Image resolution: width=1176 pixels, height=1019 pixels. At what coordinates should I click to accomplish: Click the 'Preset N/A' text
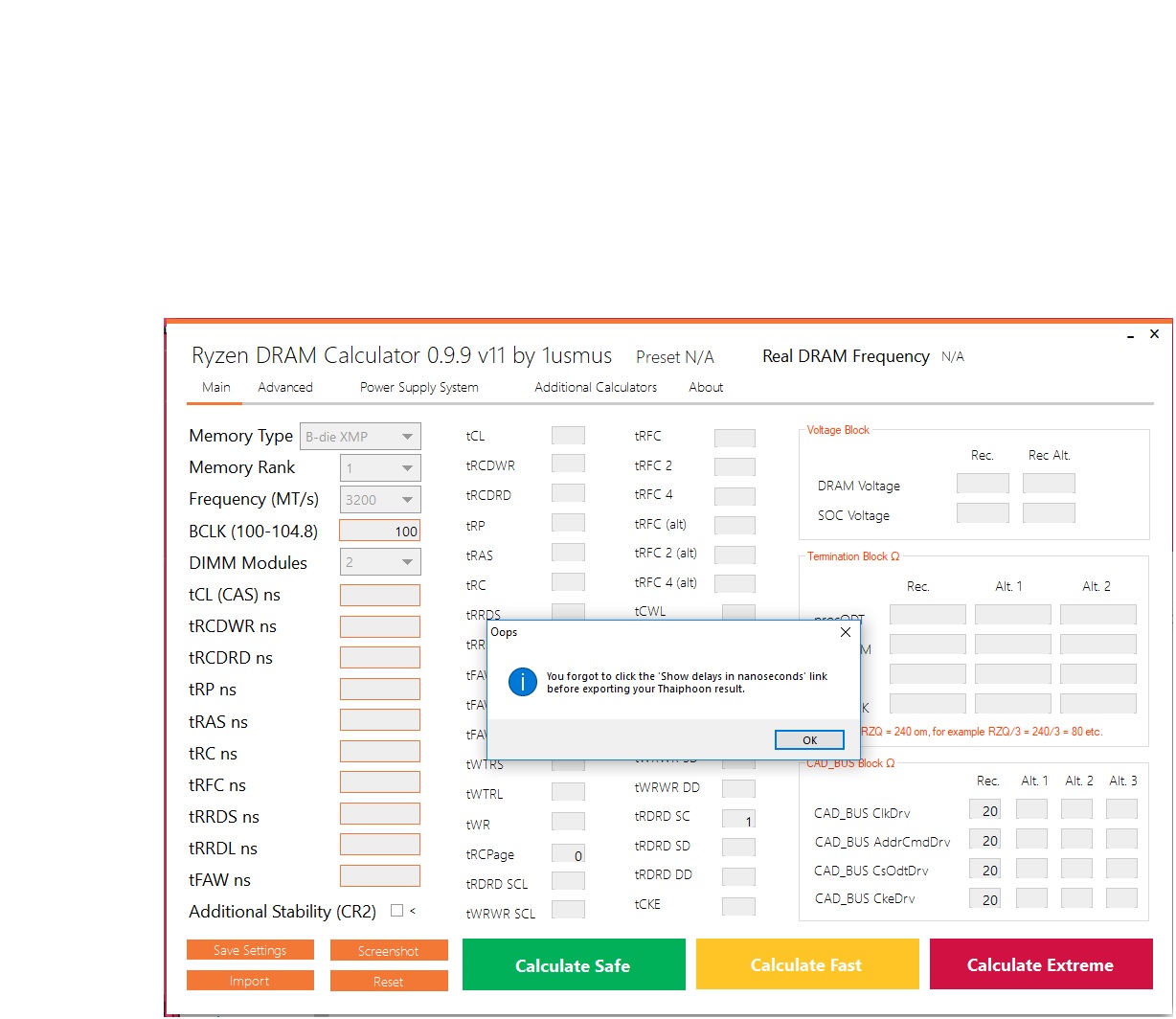(x=675, y=357)
